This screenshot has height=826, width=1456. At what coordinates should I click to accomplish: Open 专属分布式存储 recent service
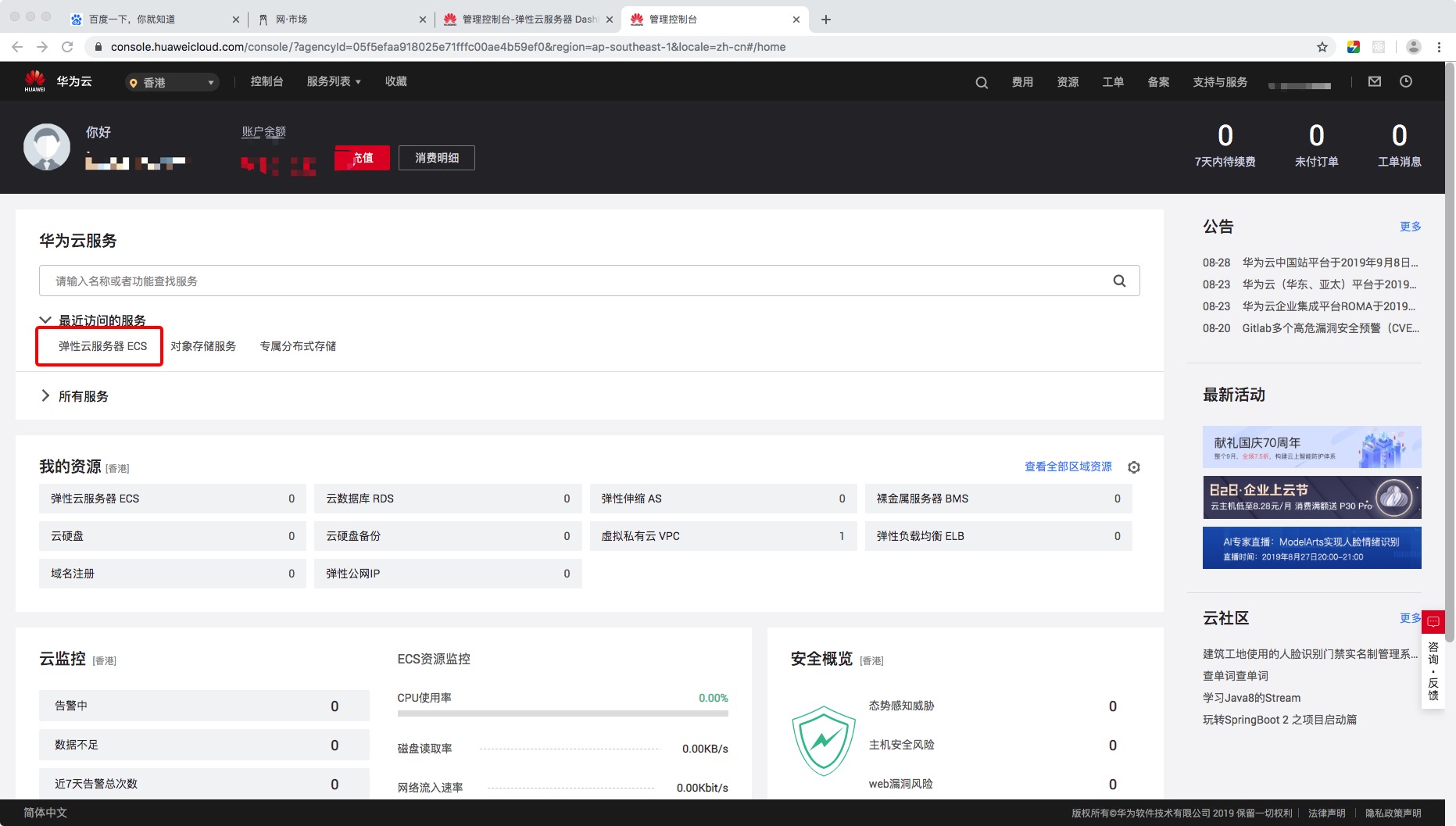coord(298,346)
